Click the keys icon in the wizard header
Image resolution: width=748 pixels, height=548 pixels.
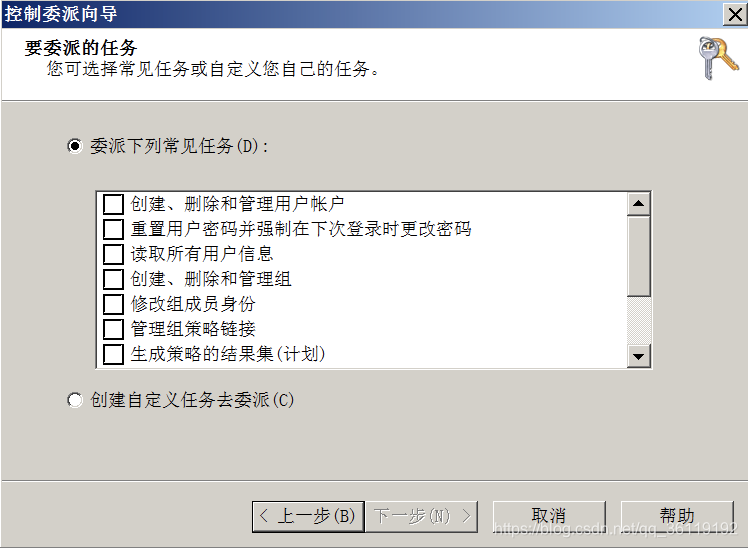(x=717, y=58)
